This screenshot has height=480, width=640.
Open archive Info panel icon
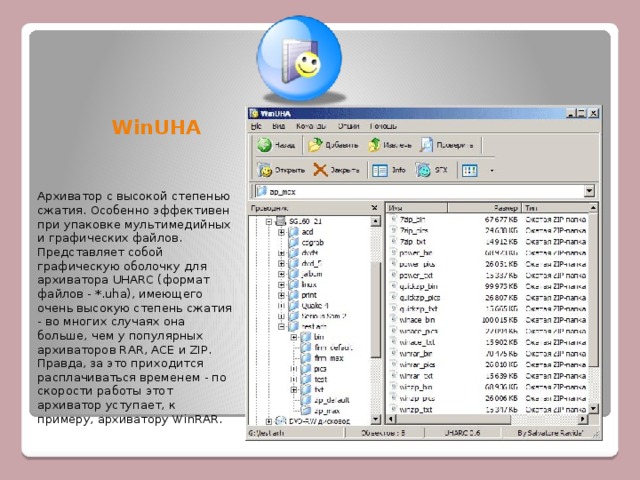click(x=380, y=170)
